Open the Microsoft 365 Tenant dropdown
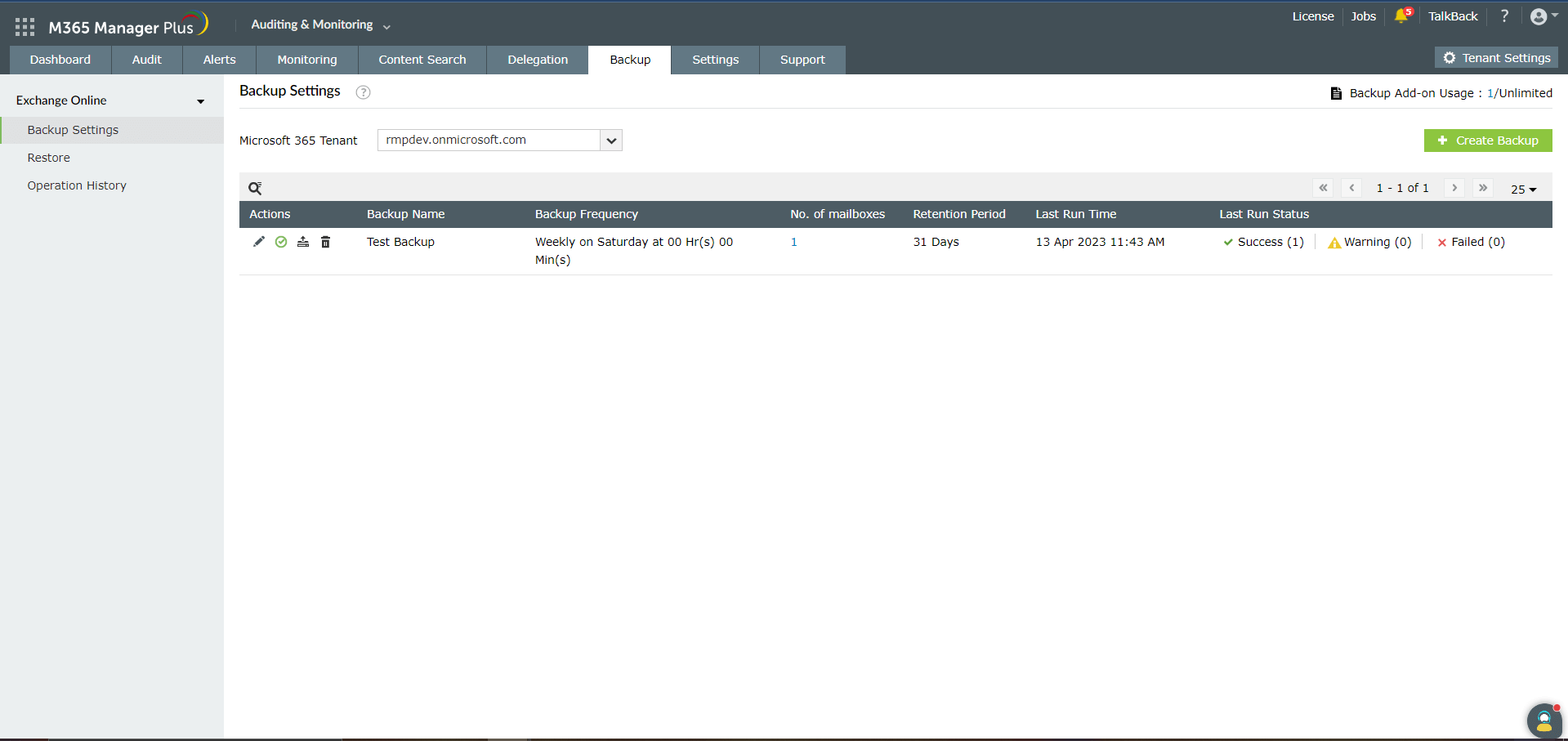This screenshot has height=741, width=1568. click(x=500, y=141)
